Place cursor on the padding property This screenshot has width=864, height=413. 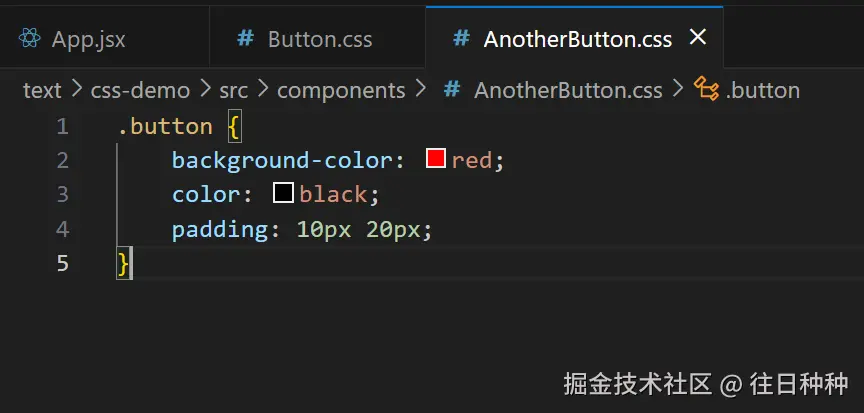pos(220,229)
